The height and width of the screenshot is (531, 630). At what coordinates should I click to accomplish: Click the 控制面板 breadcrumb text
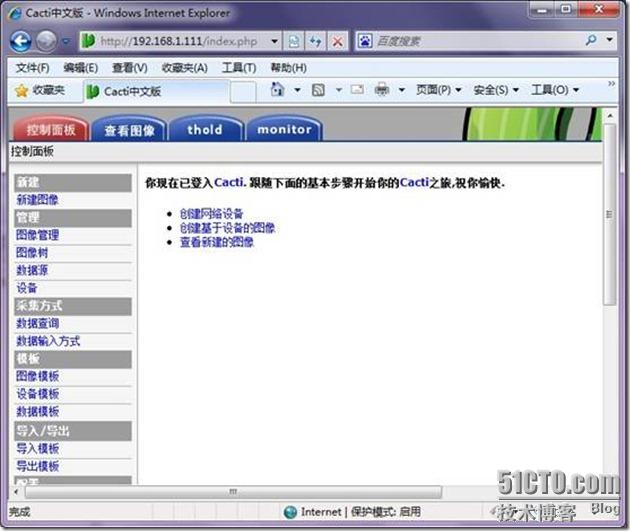32,152
